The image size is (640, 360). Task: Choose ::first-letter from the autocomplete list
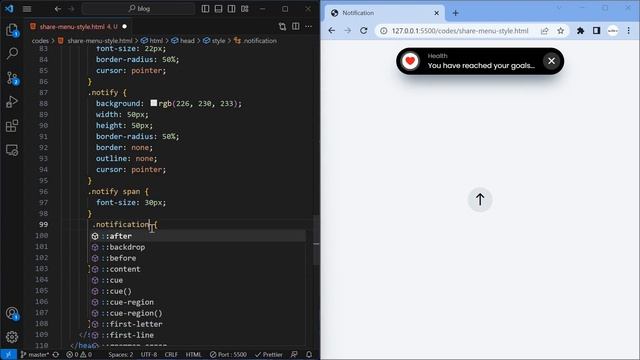click(x=198, y=324)
